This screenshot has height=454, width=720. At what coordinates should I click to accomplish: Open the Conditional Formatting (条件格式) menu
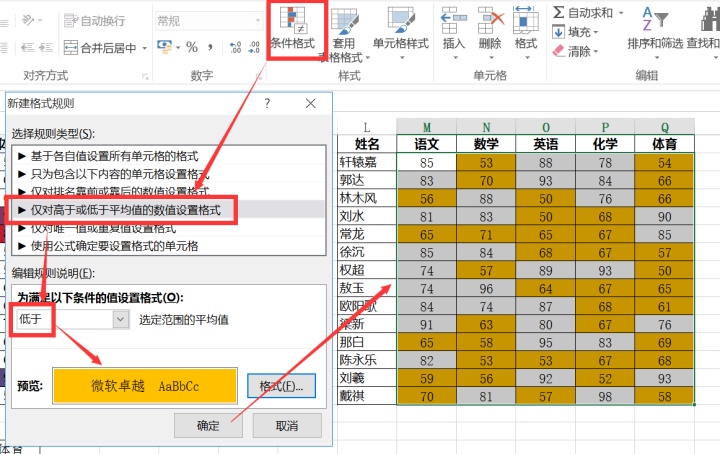293,28
